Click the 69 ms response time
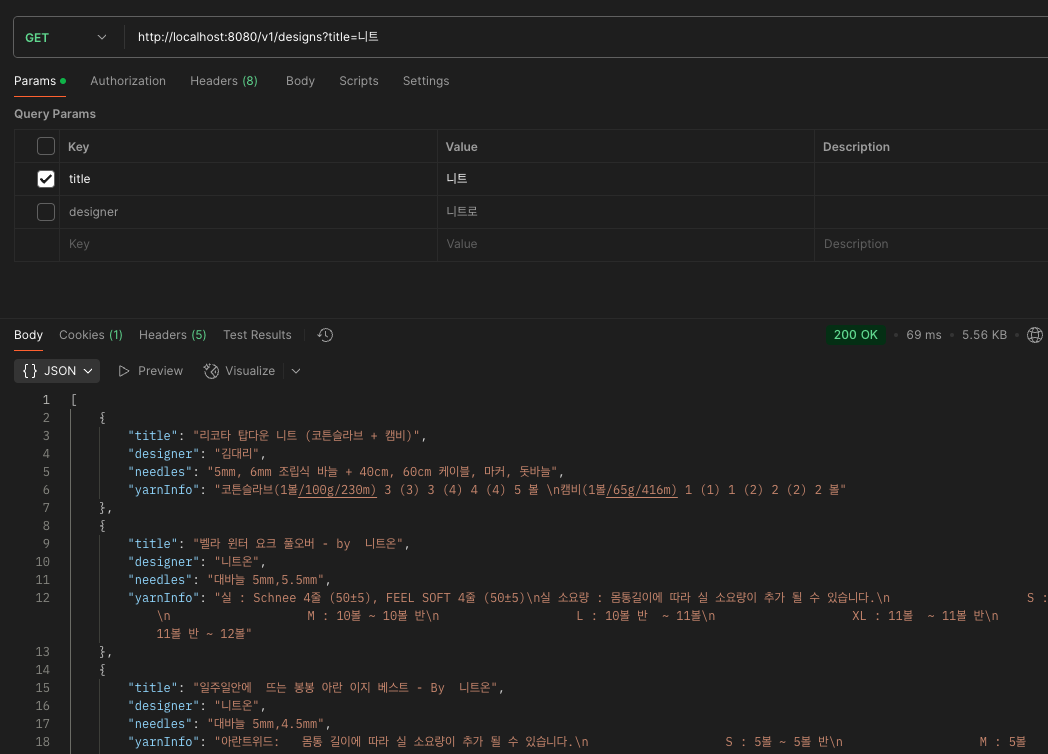The width and height of the screenshot is (1048, 754). (x=924, y=335)
